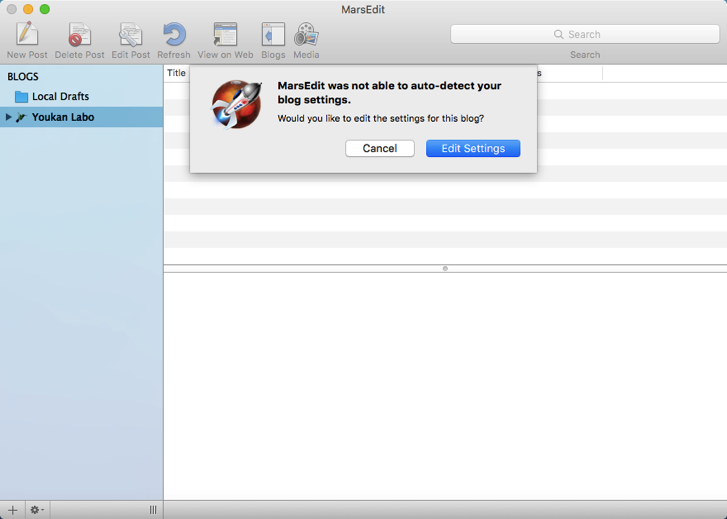Refresh the blog post list

tap(174, 36)
